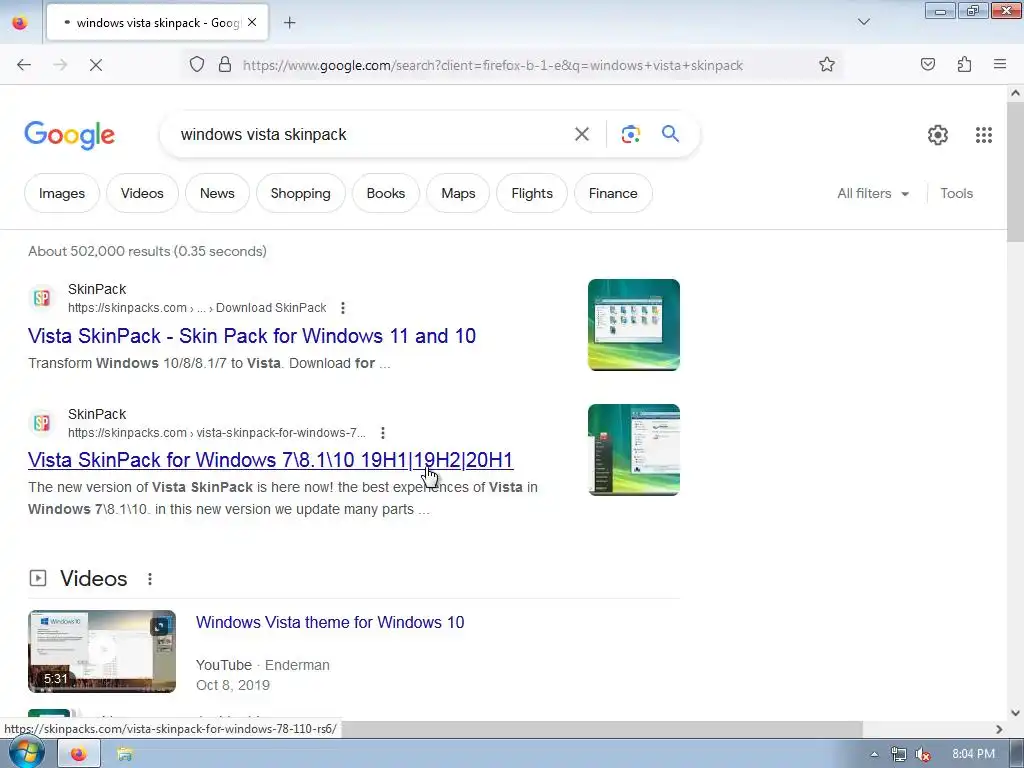Clear the Google search box text

[x=581, y=135]
